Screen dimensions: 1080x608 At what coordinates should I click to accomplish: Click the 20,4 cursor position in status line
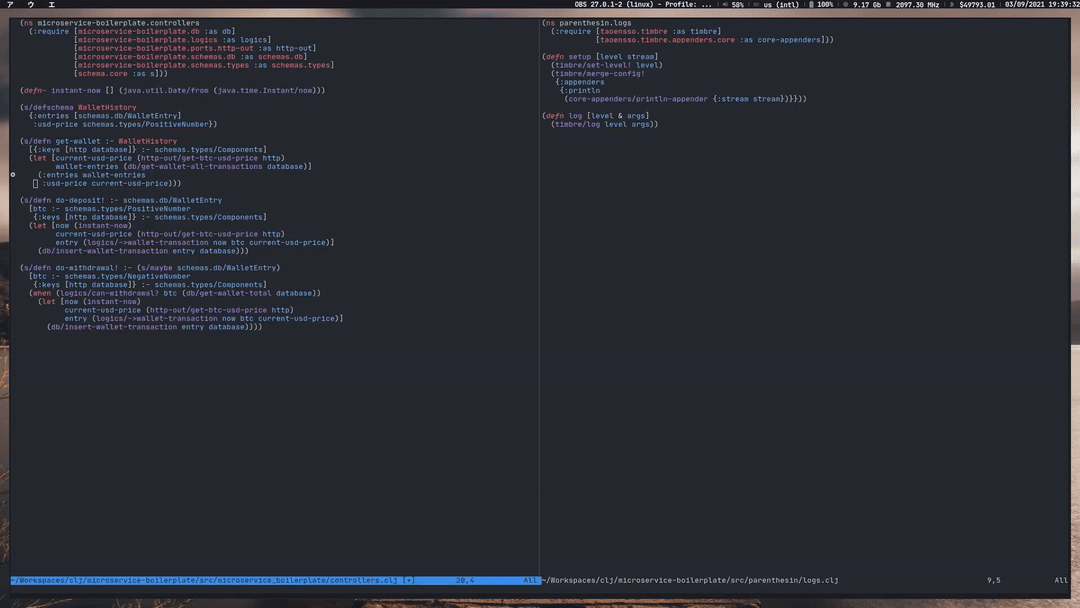pos(465,580)
